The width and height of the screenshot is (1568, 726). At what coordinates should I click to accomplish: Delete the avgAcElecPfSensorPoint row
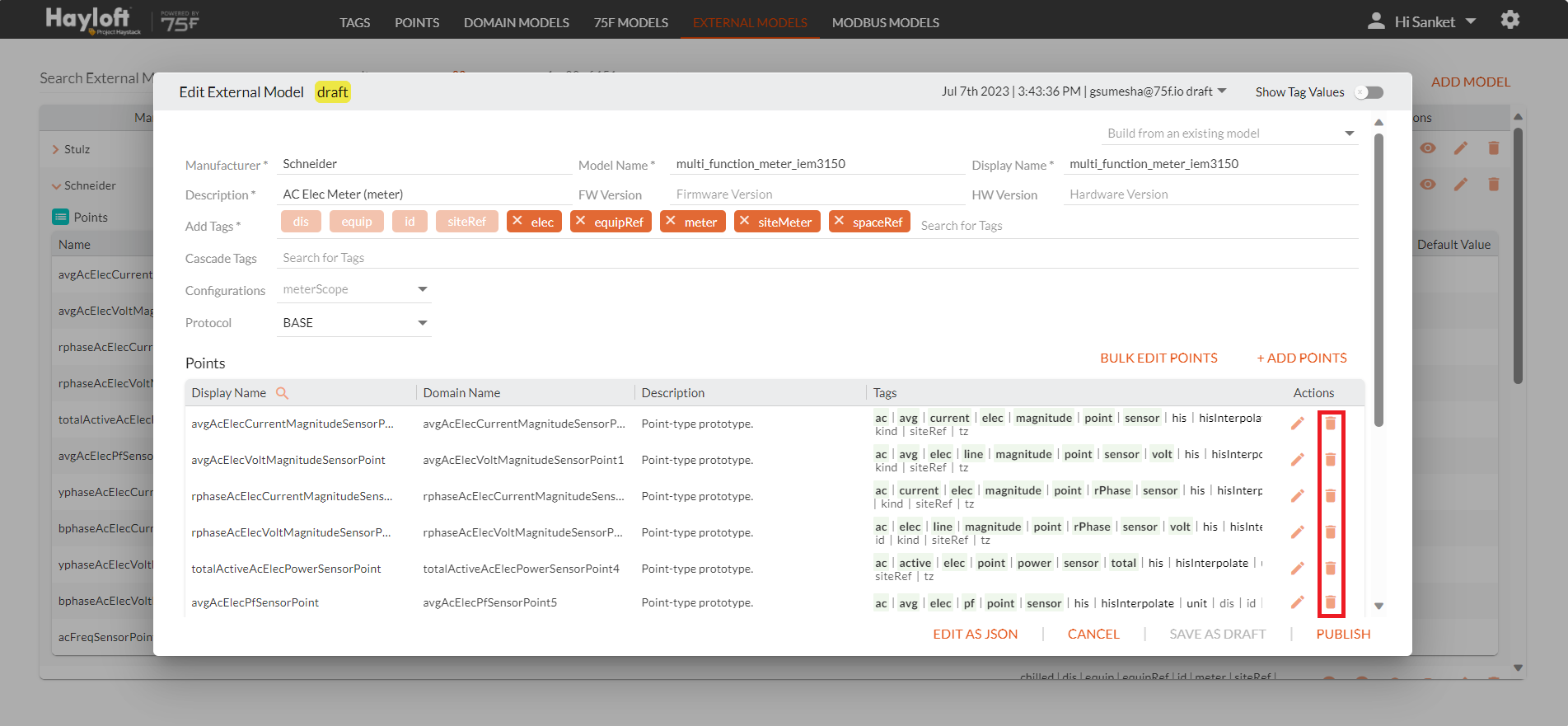click(1330, 602)
